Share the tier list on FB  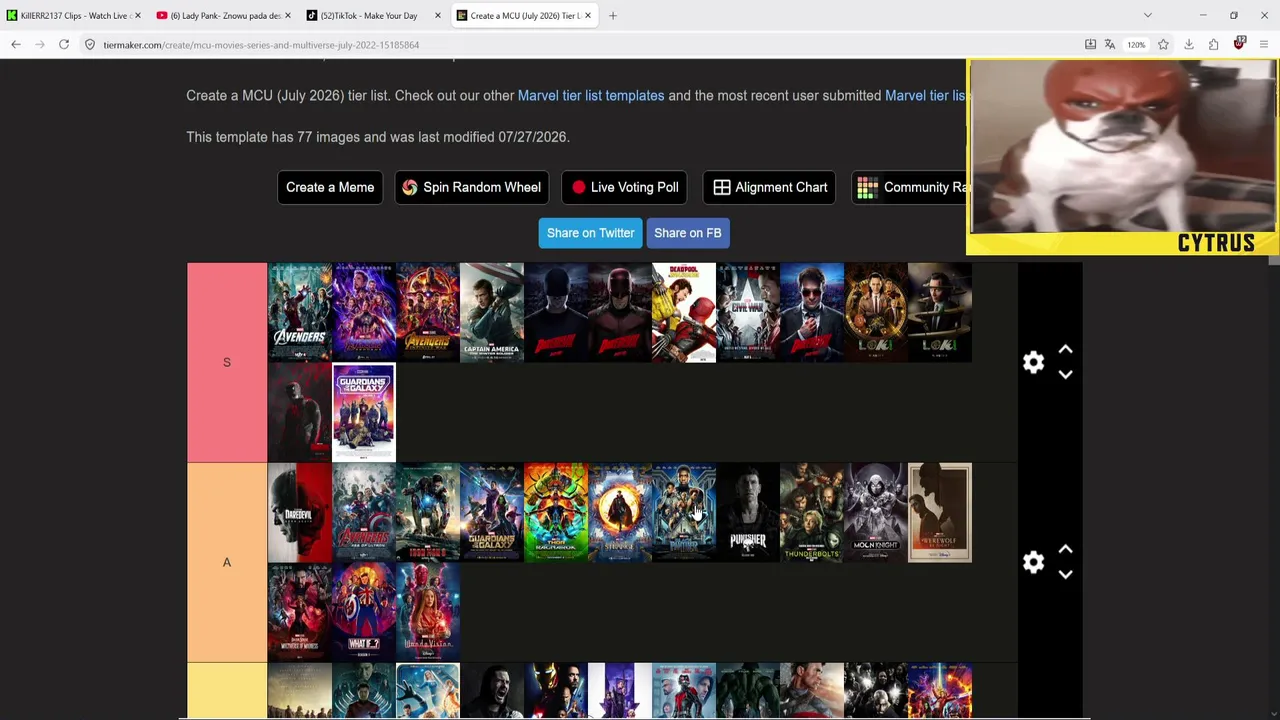[x=688, y=233]
